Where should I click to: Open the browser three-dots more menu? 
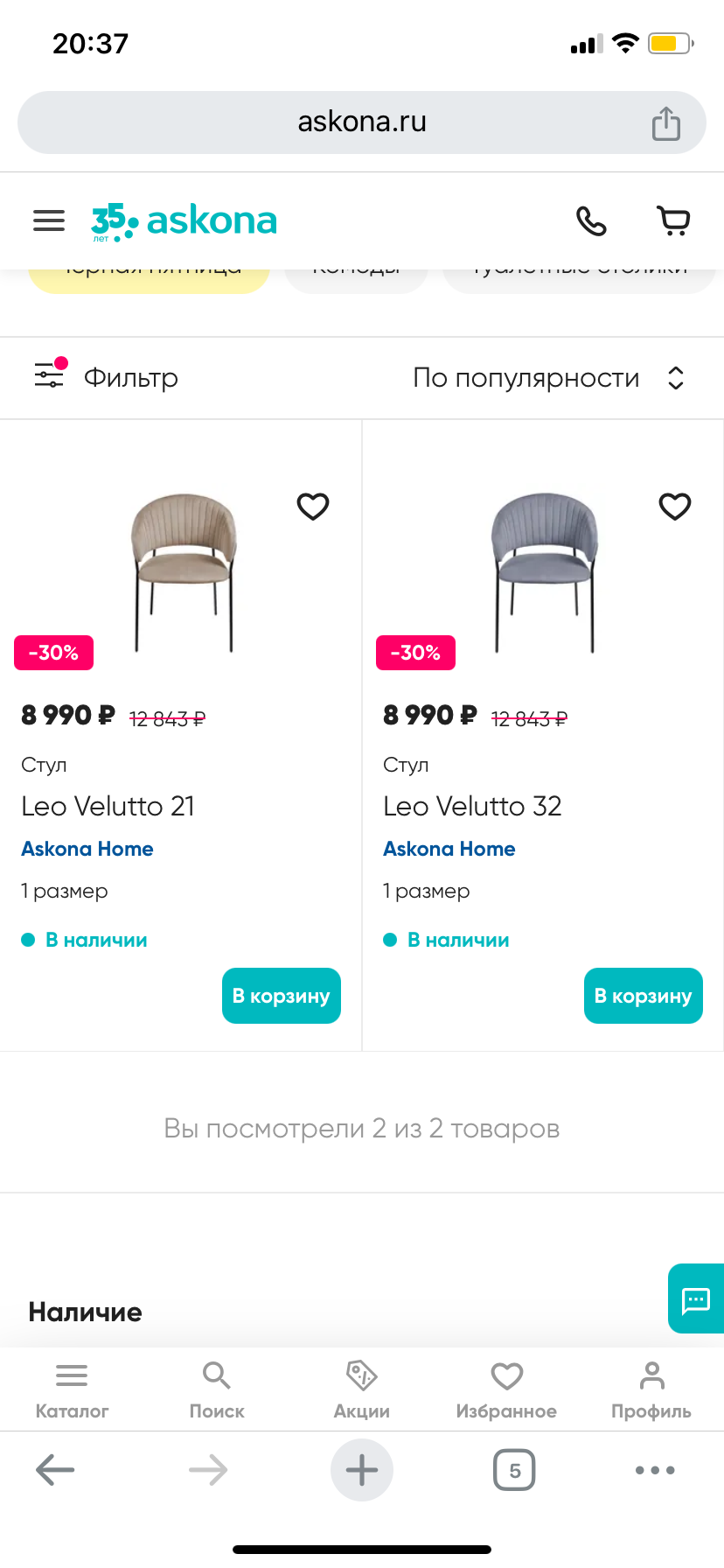click(655, 1470)
